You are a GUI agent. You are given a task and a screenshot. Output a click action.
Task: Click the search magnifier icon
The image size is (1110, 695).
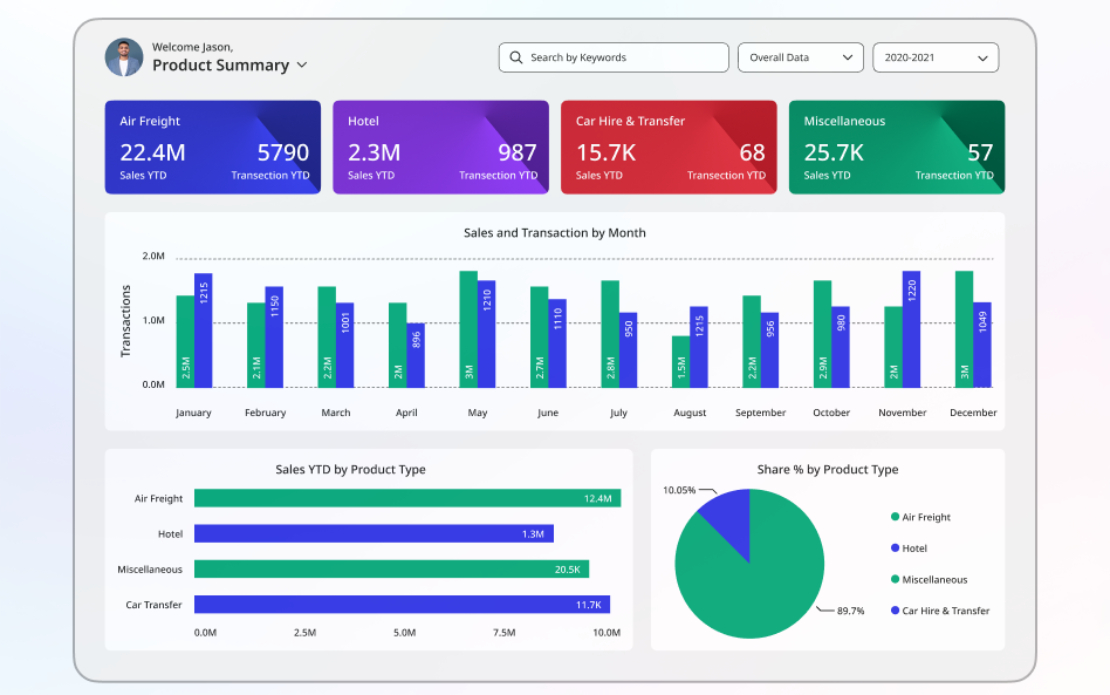pyautogui.click(x=516, y=57)
